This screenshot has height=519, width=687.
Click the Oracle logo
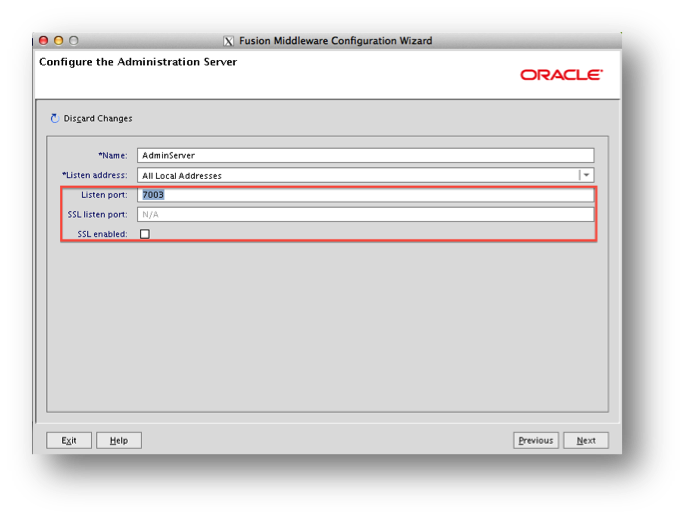pos(561,75)
